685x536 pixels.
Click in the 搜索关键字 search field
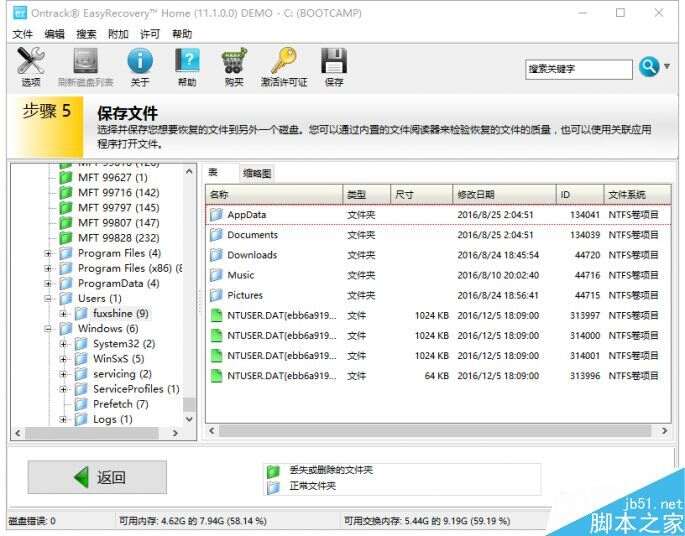[578, 69]
